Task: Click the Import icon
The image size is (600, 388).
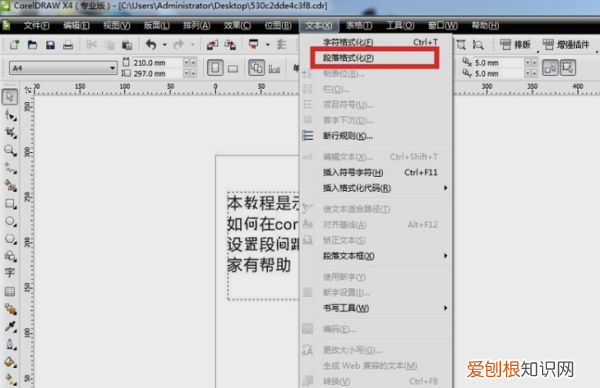Action: click(x=212, y=45)
